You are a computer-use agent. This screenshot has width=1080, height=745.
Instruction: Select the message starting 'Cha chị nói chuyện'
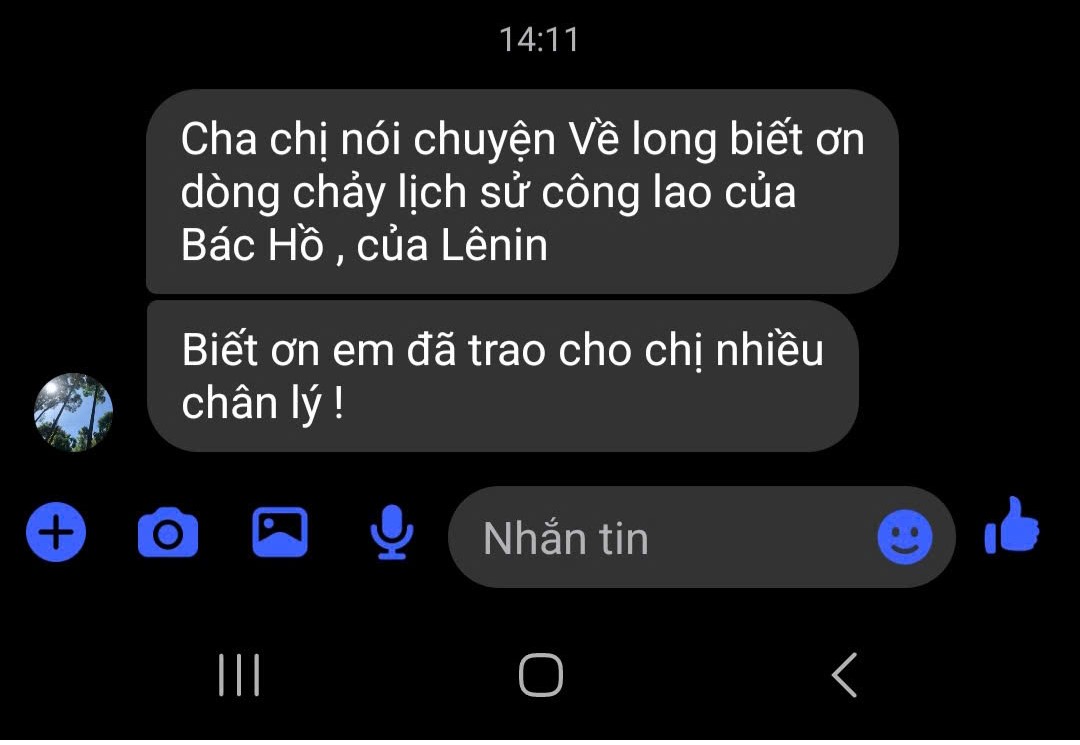click(x=522, y=191)
